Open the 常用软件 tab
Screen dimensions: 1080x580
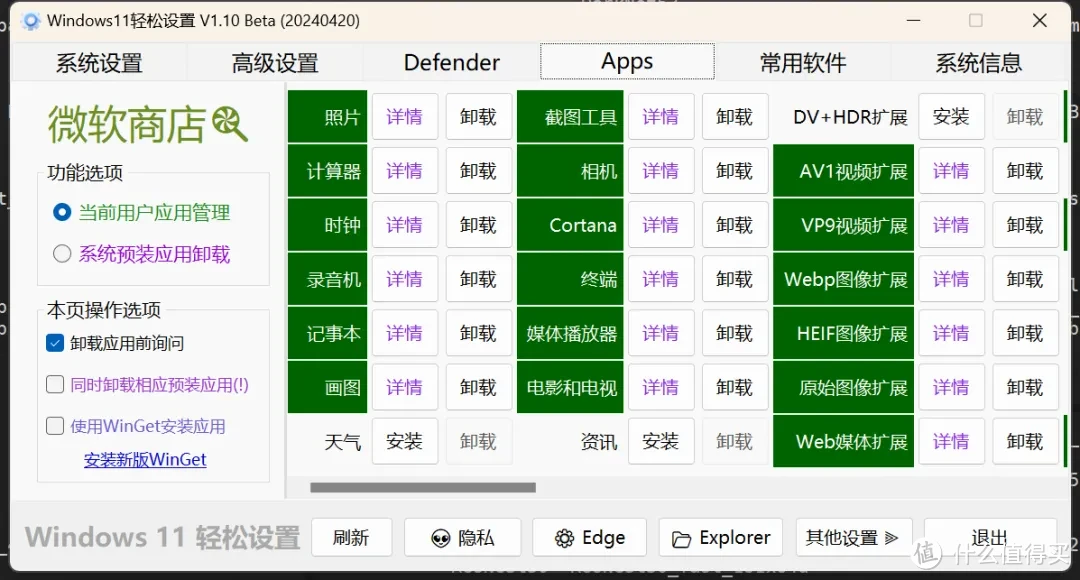(x=803, y=63)
